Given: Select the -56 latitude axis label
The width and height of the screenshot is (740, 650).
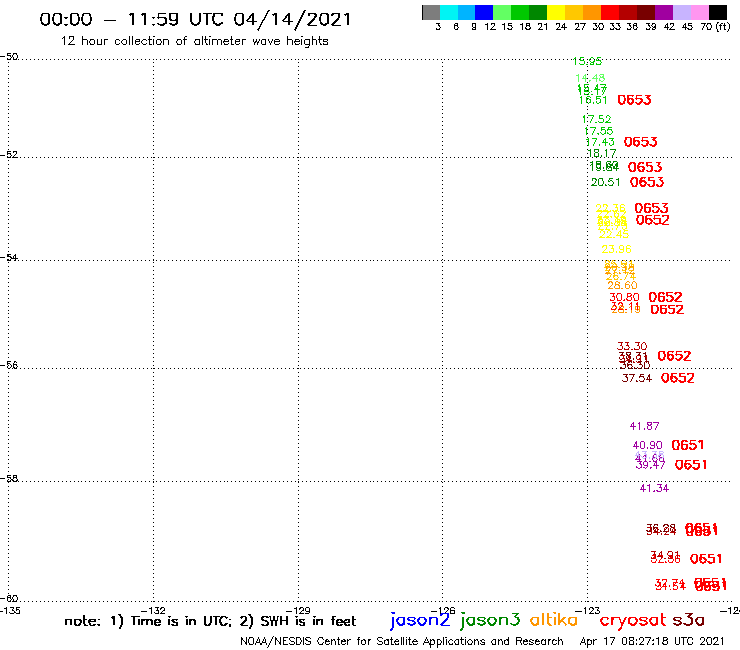Looking at the screenshot, I should point(9,365).
